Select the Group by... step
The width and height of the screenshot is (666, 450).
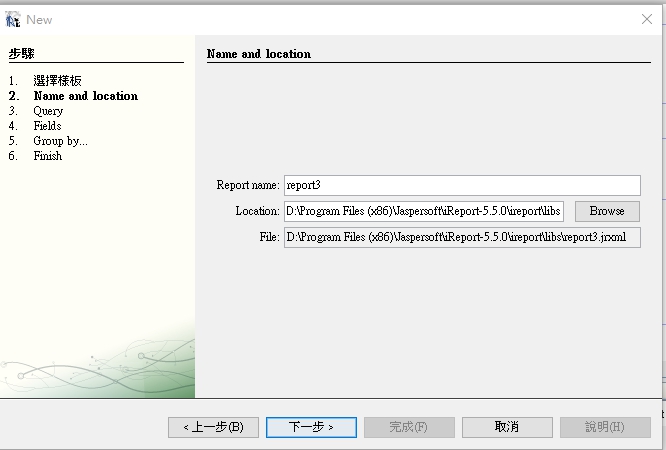pos(60,141)
